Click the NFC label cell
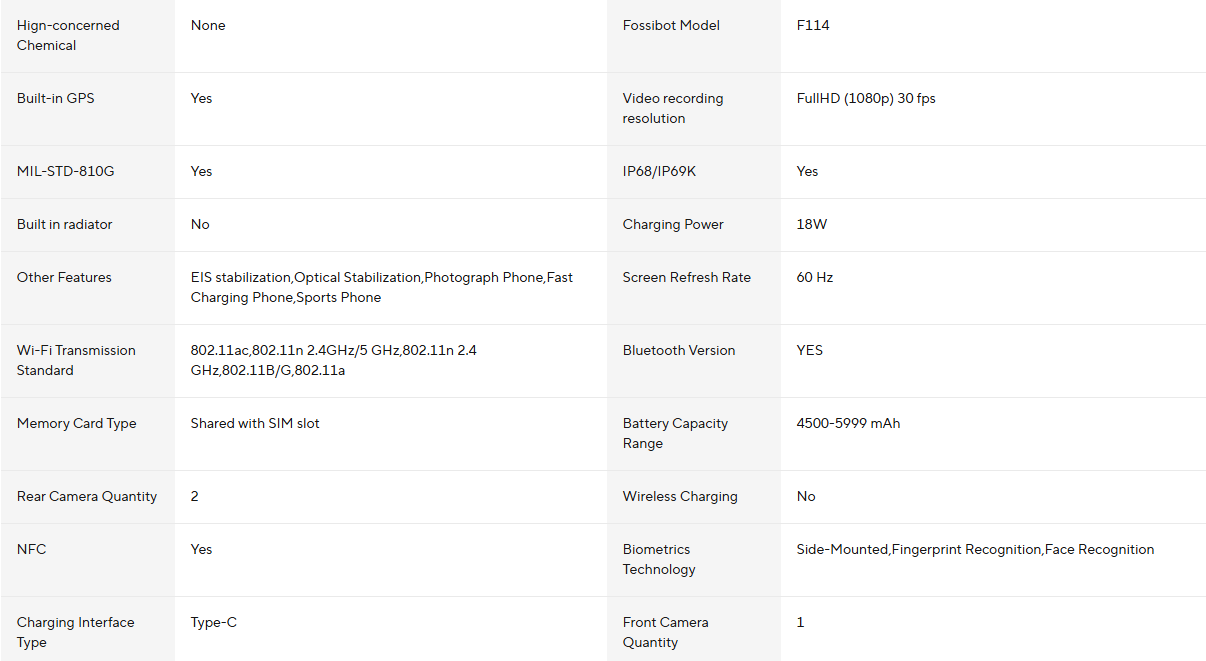 tap(32, 550)
